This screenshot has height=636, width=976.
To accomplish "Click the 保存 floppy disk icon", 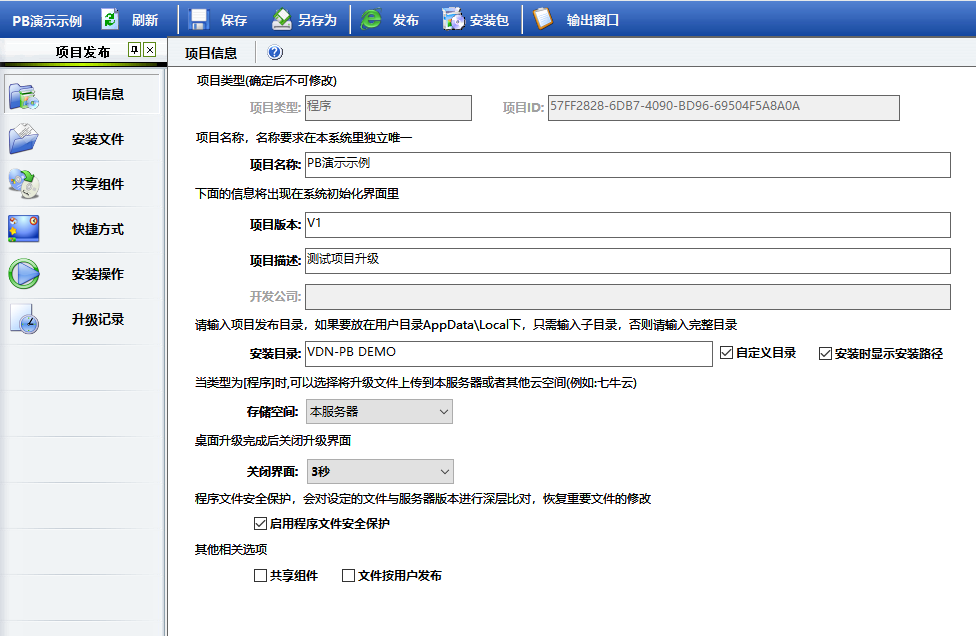I will 198,19.
